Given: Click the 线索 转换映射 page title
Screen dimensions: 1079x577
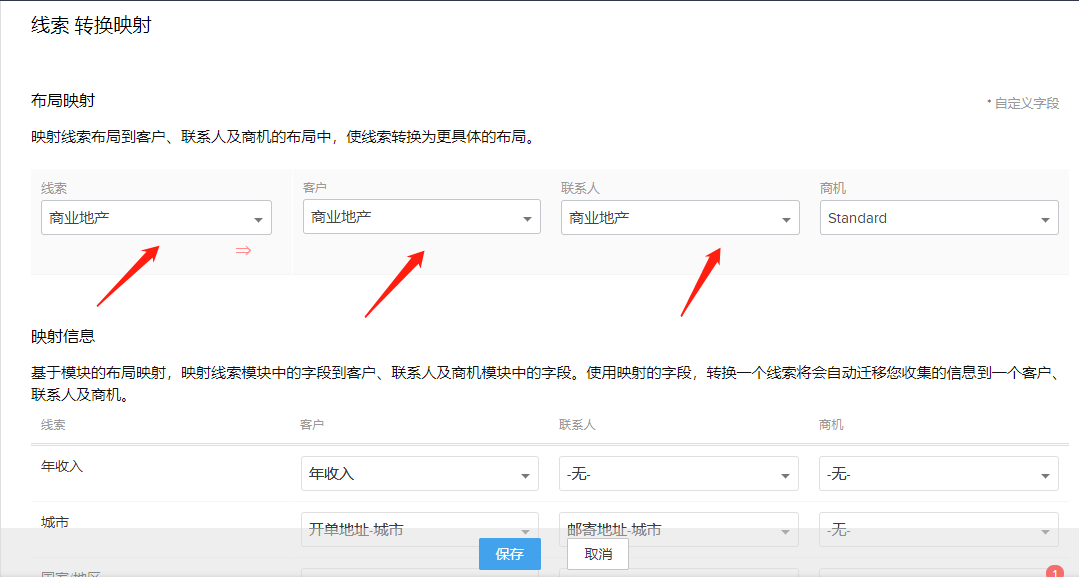Looking at the screenshot, I should [x=91, y=26].
